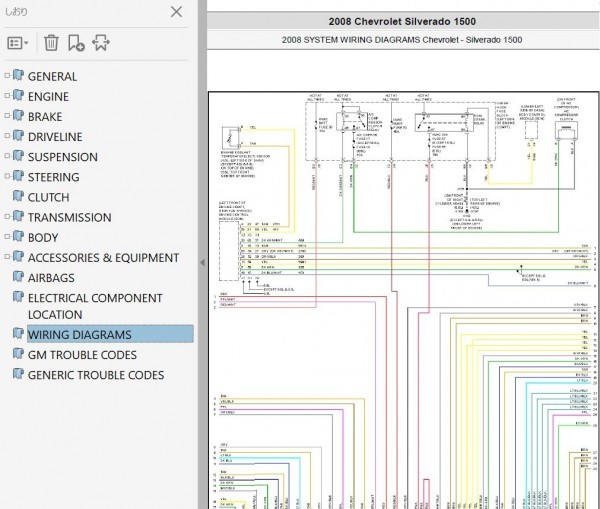This screenshot has height=509, width=600.
Task: Click the BRAKE bookmark ribbon icon
Action: tap(18, 115)
